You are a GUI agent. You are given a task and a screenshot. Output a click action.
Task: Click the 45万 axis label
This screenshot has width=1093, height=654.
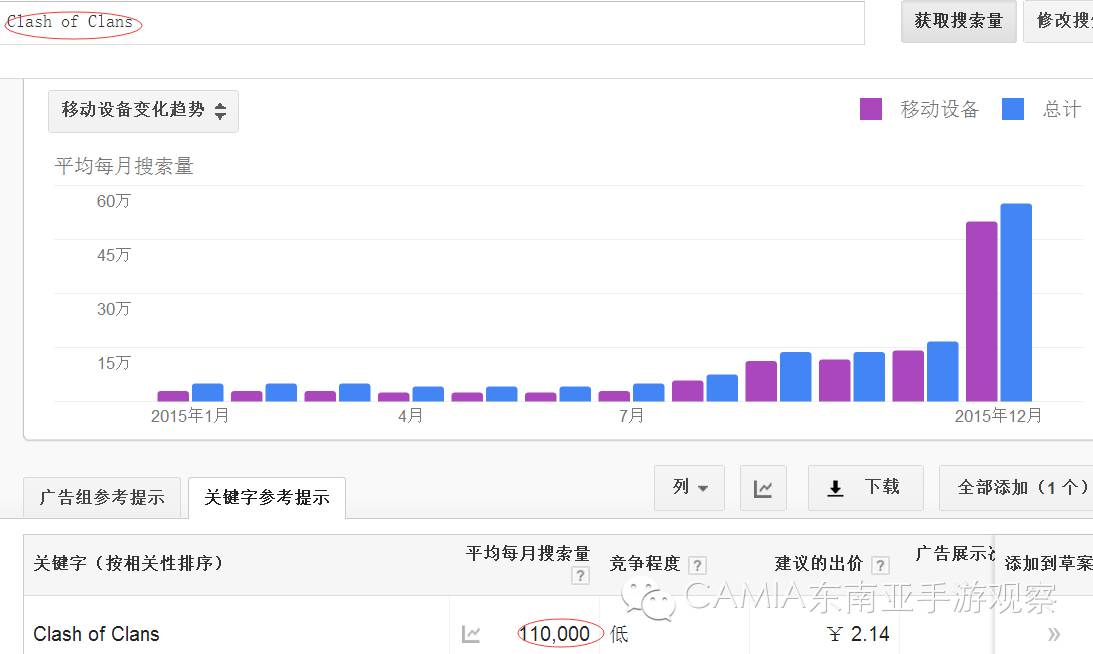(x=114, y=255)
